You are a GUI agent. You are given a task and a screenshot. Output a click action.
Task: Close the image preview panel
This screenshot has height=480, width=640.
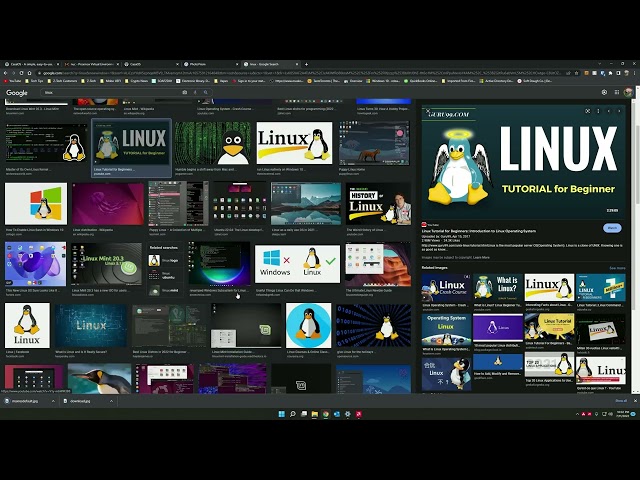(x=427, y=111)
